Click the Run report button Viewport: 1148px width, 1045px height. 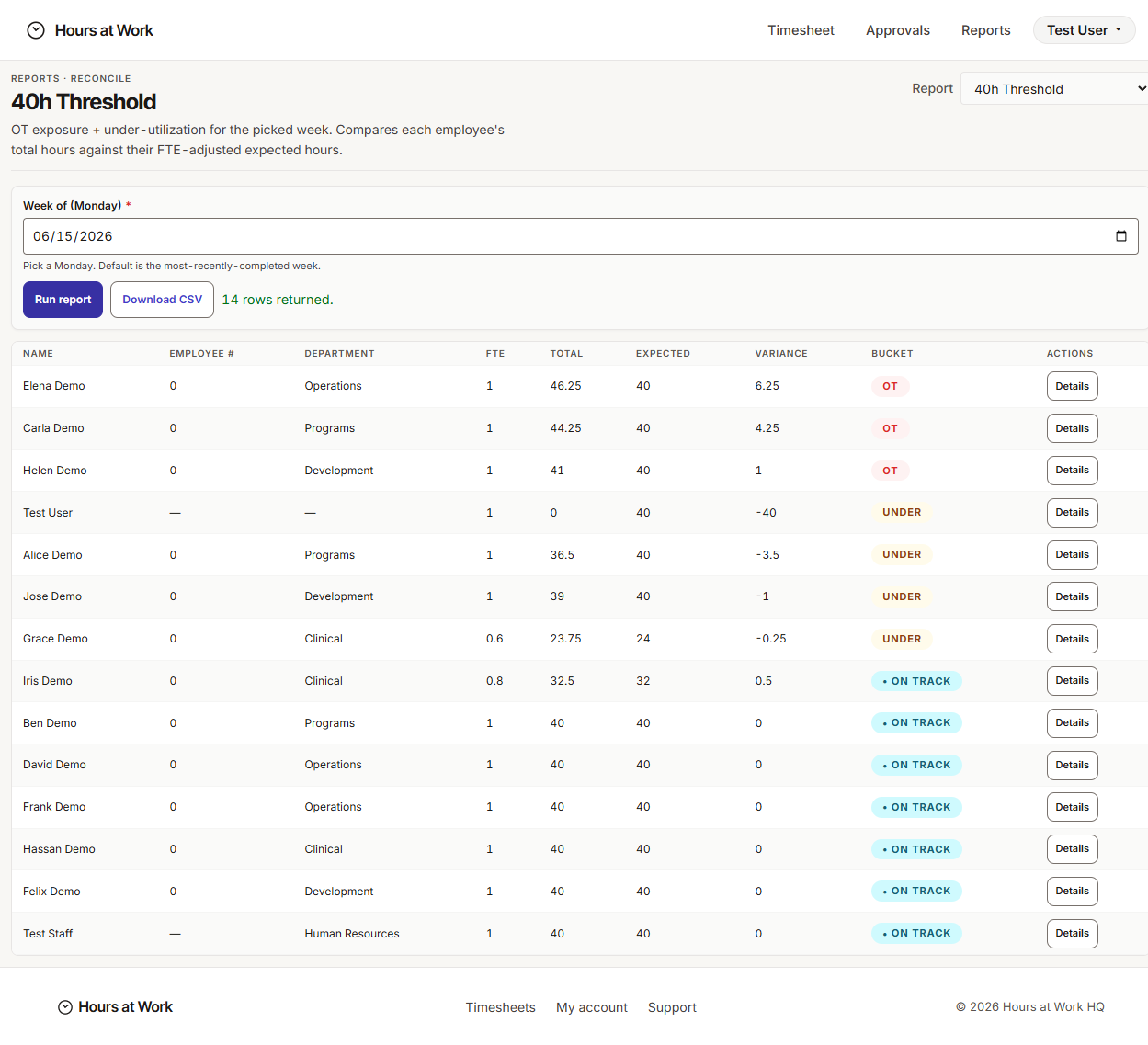coord(63,300)
